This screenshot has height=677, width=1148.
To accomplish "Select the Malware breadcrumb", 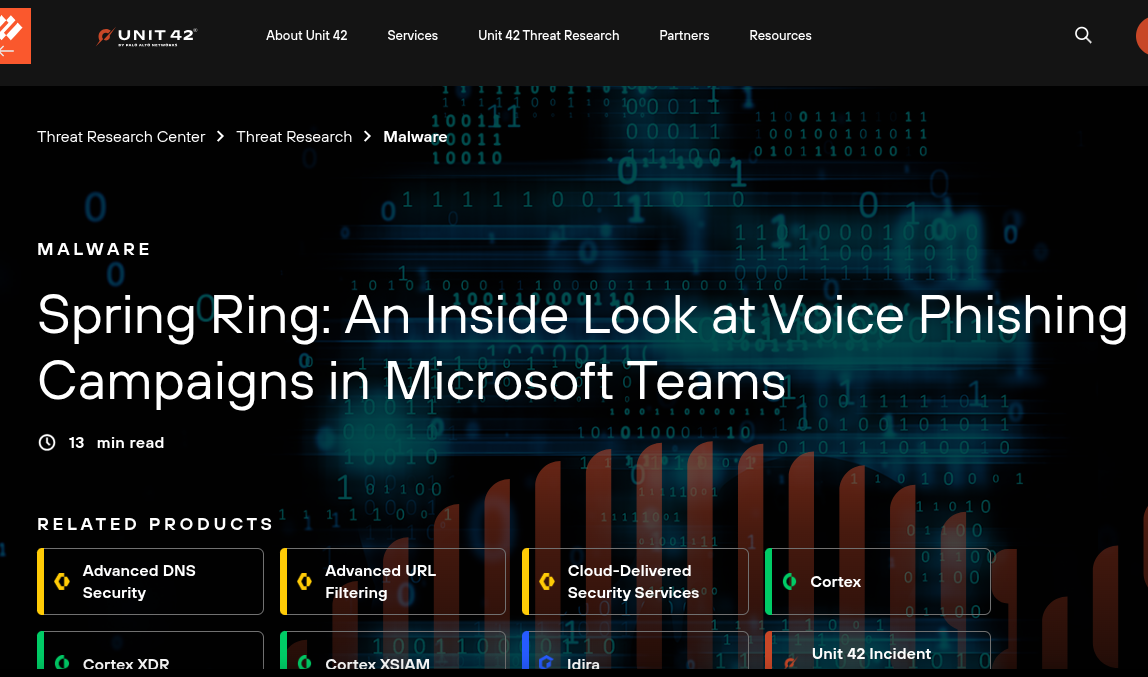I will [415, 137].
